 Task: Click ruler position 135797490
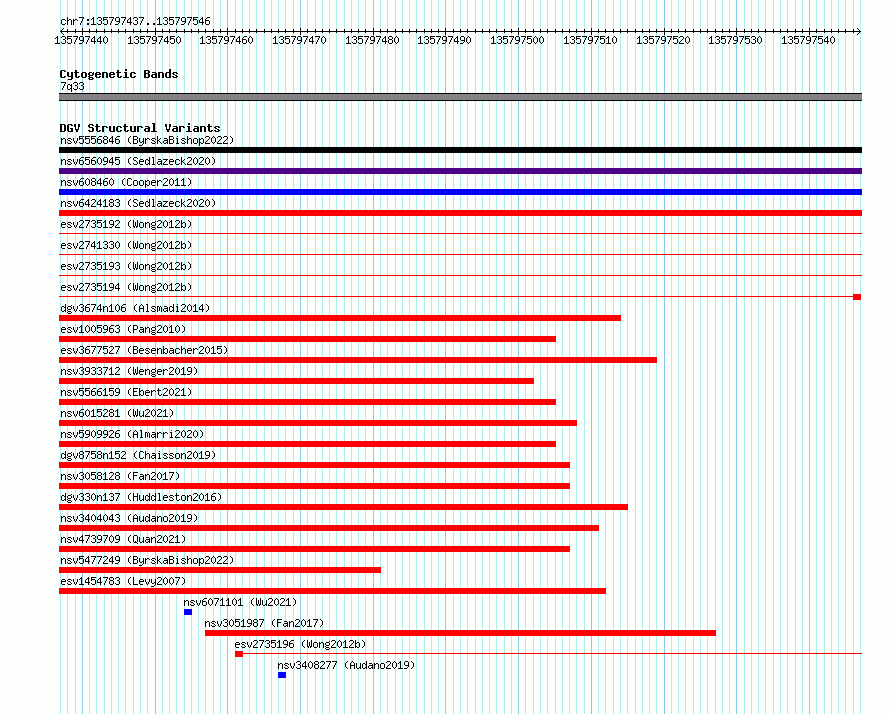coord(444,40)
